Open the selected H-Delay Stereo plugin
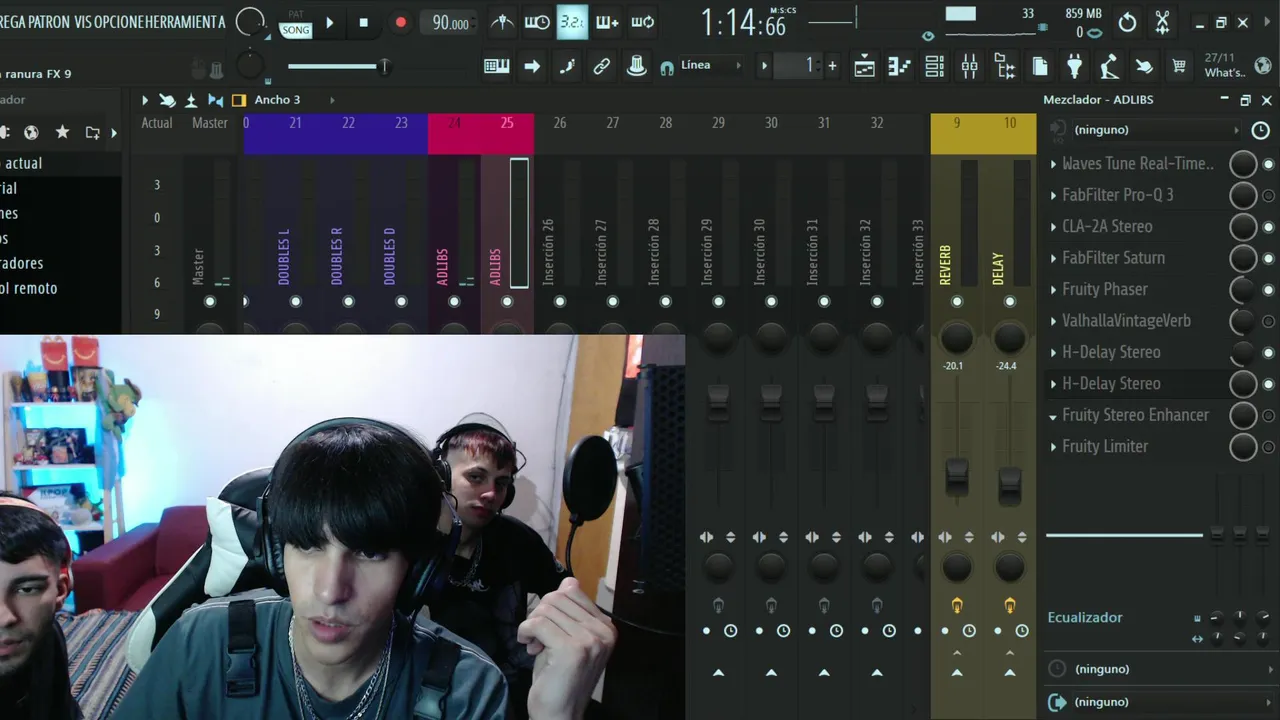 1111,384
